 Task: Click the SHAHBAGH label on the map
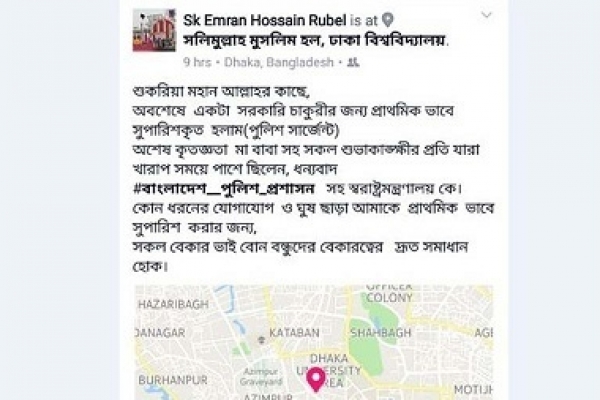(381, 333)
